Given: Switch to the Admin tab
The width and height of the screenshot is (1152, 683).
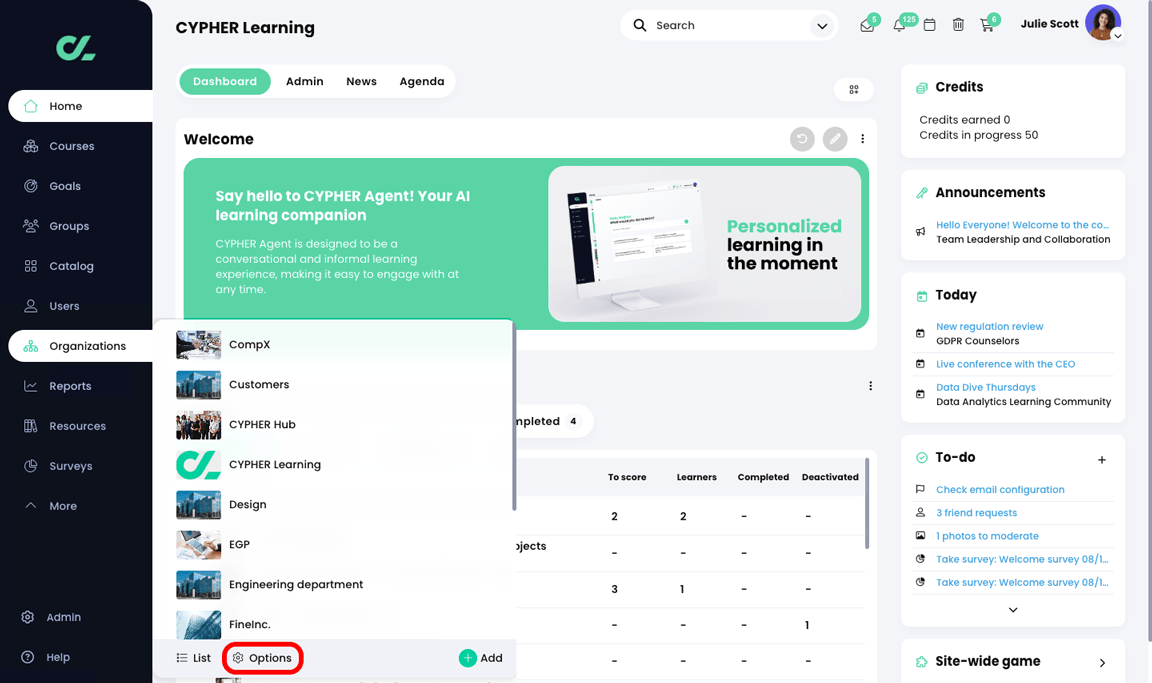Looking at the screenshot, I should coord(304,82).
